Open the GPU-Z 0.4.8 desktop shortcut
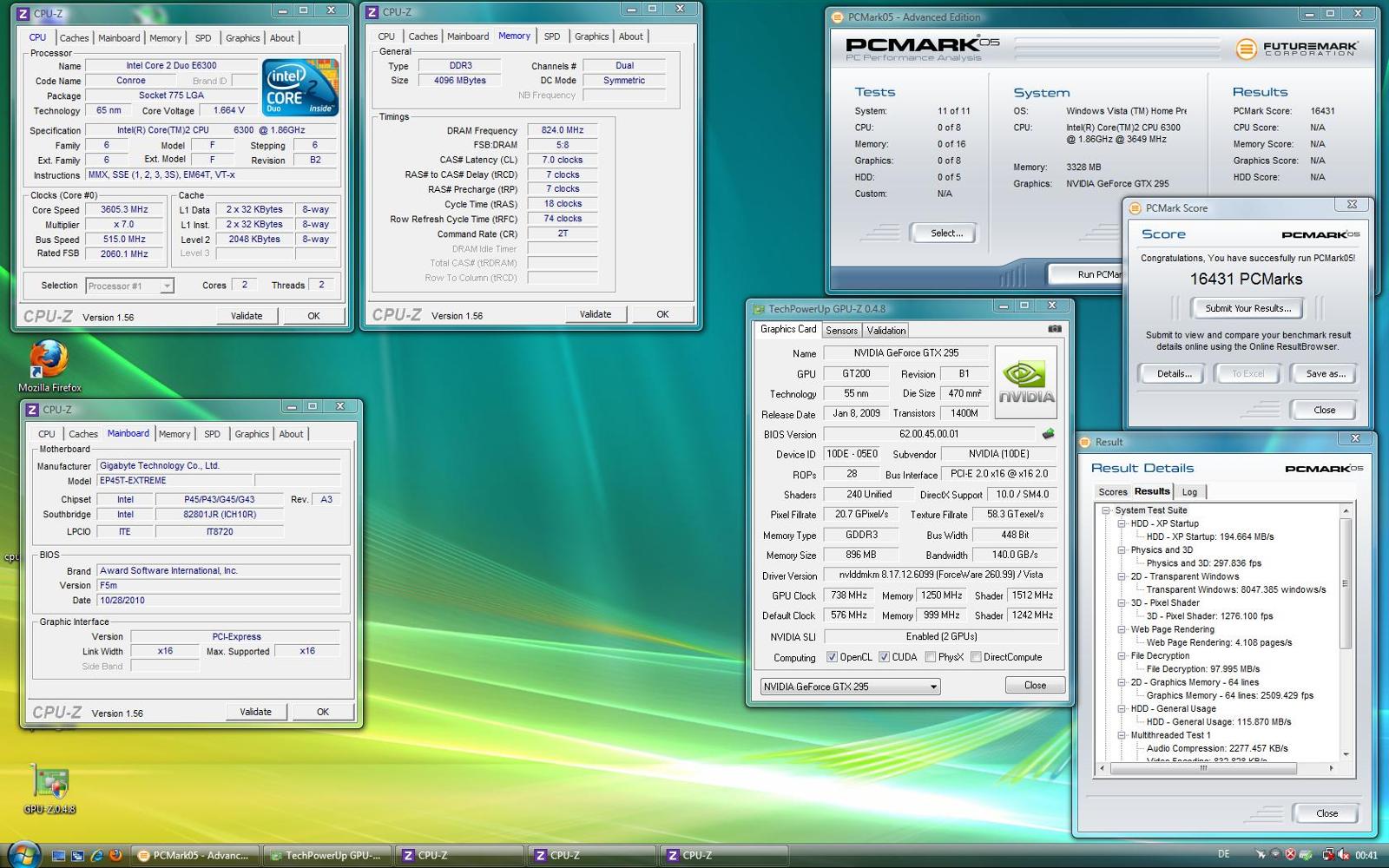The height and width of the screenshot is (868, 1389). [49, 788]
